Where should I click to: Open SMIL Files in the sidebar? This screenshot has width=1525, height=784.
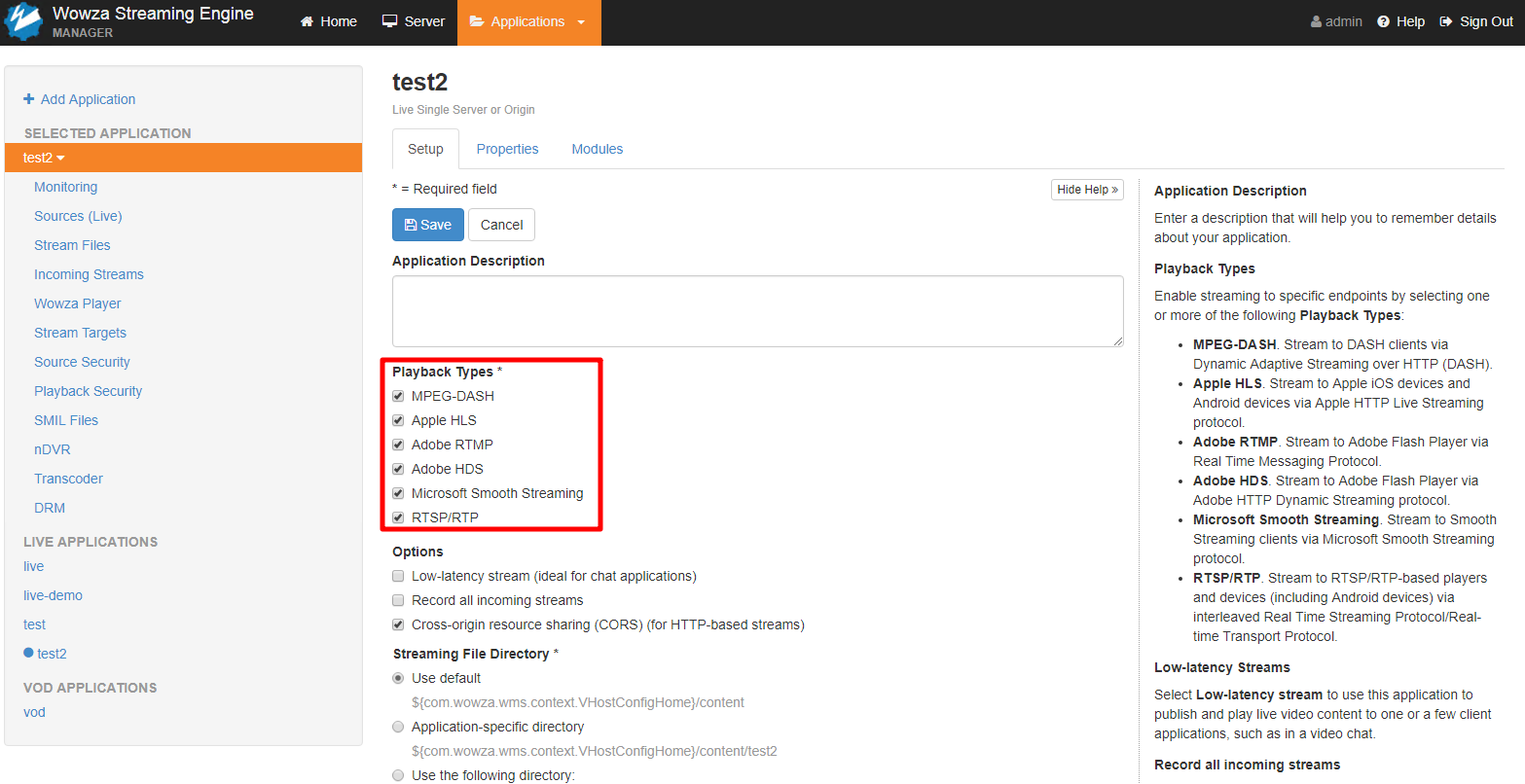pos(66,420)
